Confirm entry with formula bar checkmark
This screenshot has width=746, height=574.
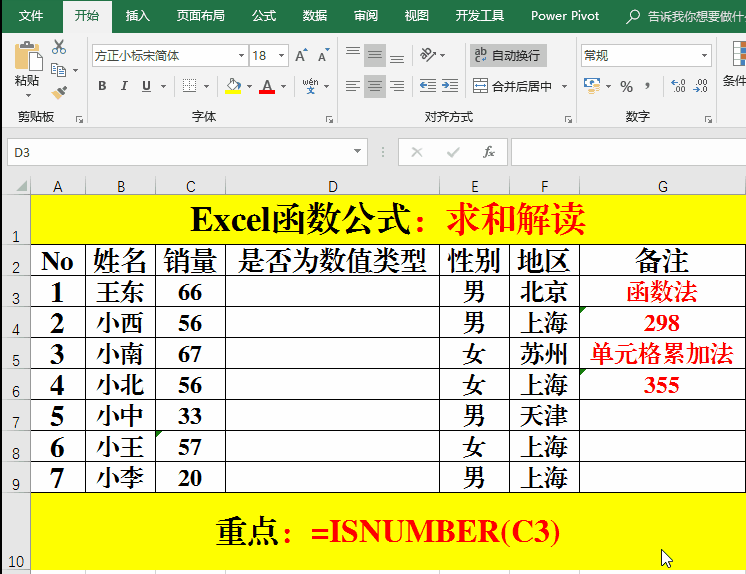(453, 152)
